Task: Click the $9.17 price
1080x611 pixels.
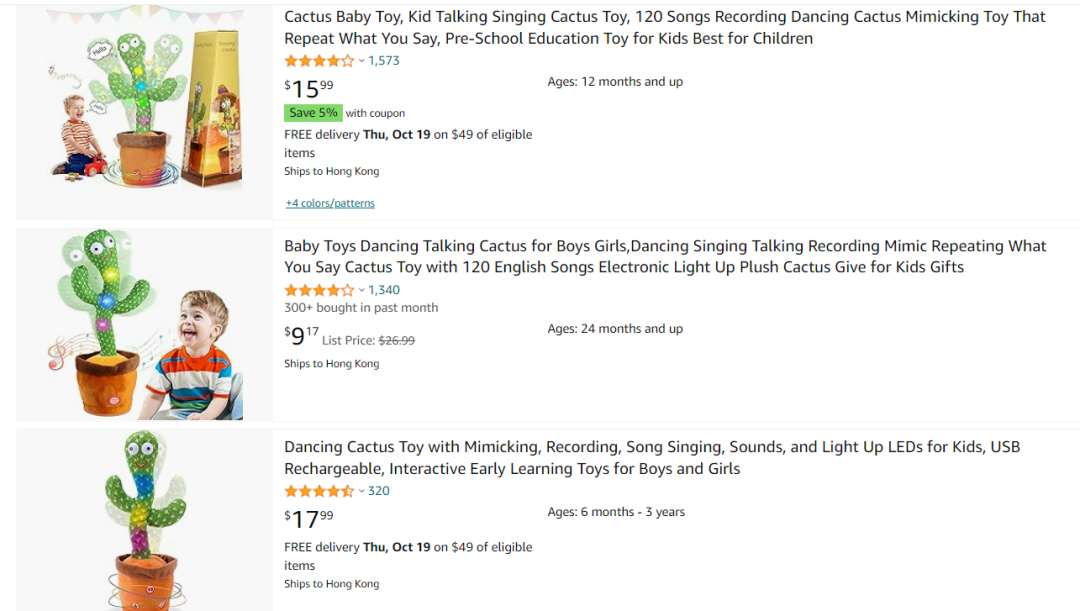Action: tap(301, 336)
